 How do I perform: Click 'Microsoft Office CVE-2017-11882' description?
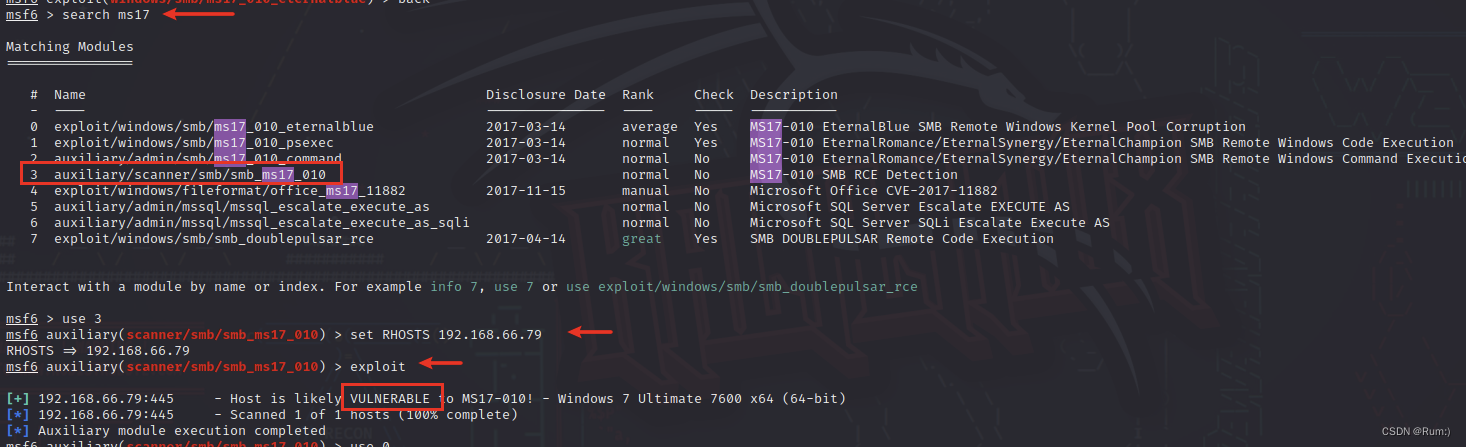coord(874,191)
